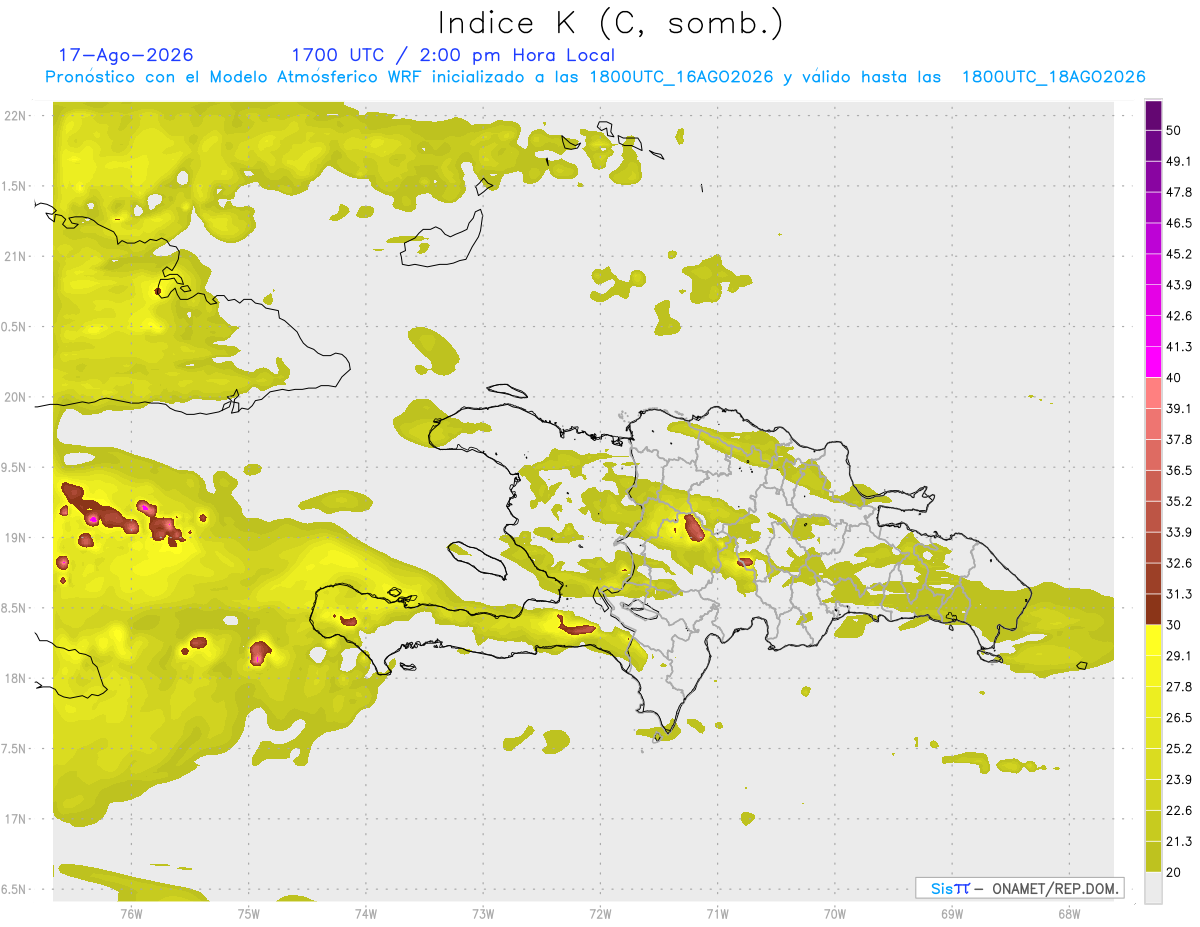Click the colorbar value 39.1
This screenshot has width=1200, height=927.
pos(1179,408)
